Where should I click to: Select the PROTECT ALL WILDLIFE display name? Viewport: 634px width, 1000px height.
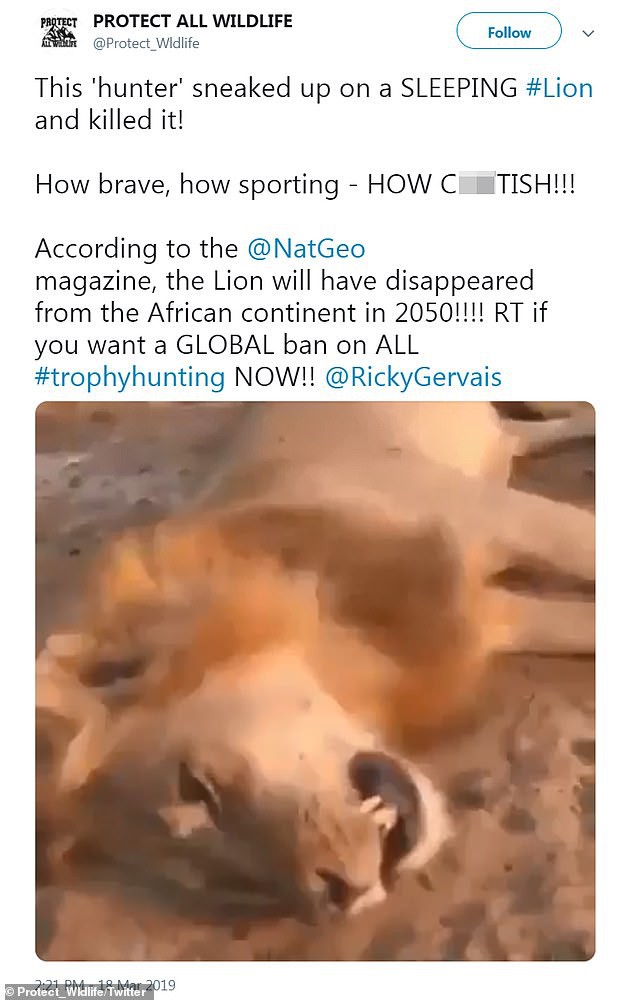click(x=193, y=21)
